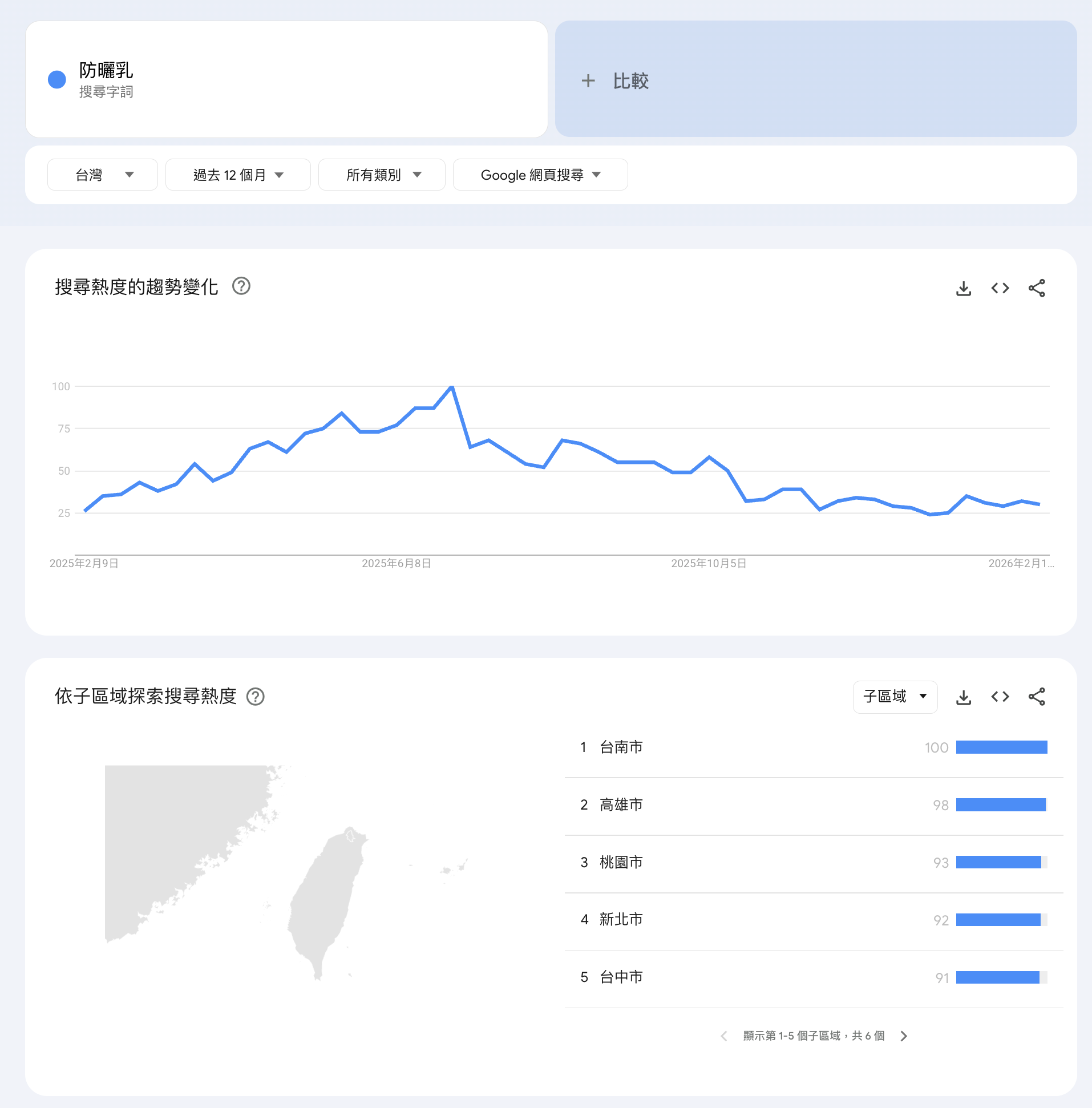Open the 所有類別 category dropdown
This screenshot has width=1092, height=1108.
point(381,175)
